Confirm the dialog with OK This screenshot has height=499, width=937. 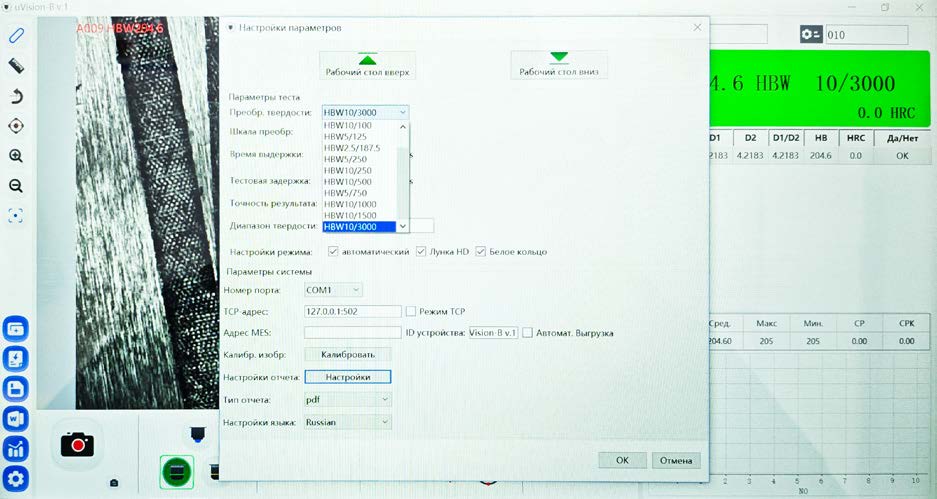[622, 460]
